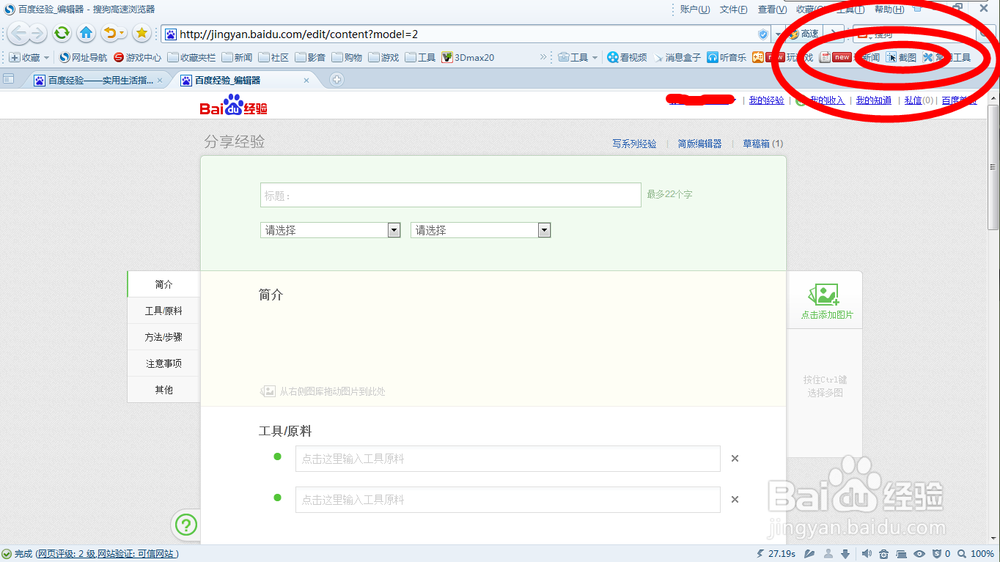This screenshot has width=1000, height=562.
Task: Click the browser address bar URL
Action: [x=298, y=34]
